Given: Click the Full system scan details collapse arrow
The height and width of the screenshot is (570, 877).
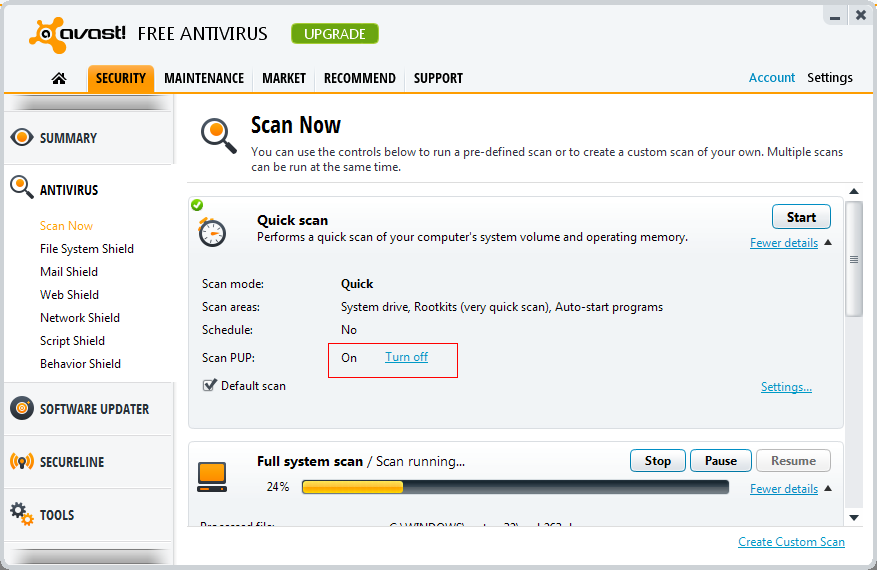Looking at the screenshot, I should point(828,488).
